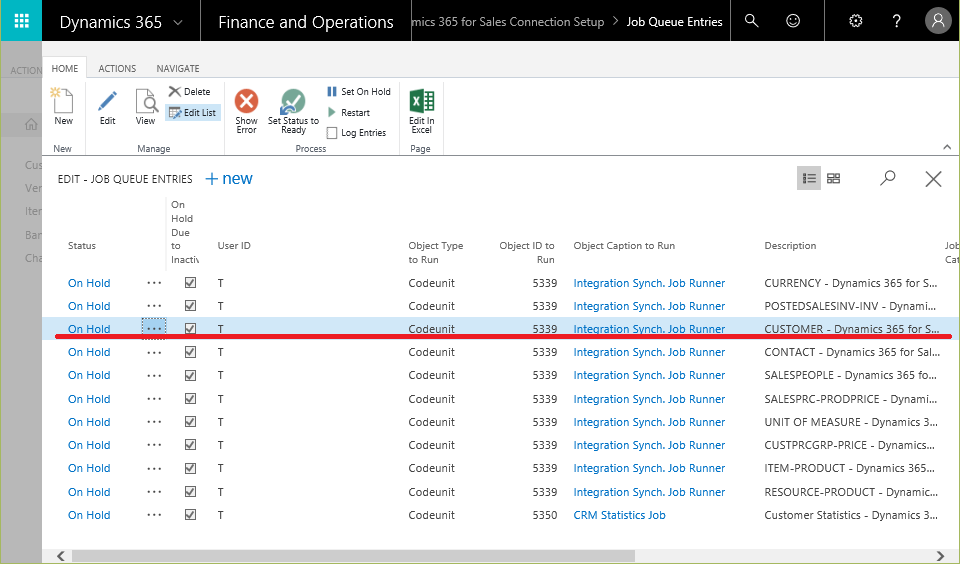Screen dimensions: 960x564
Task: Open On Hold status for Customer Statistics row
Action: [89, 515]
